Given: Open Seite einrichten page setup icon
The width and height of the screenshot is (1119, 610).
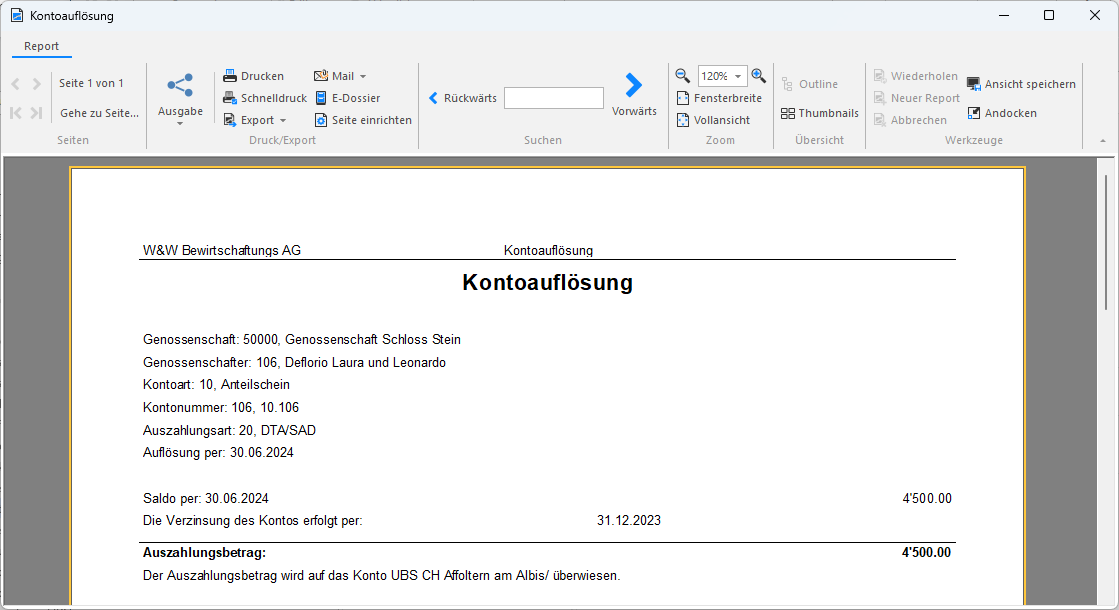Looking at the screenshot, I should click(321, 120).
